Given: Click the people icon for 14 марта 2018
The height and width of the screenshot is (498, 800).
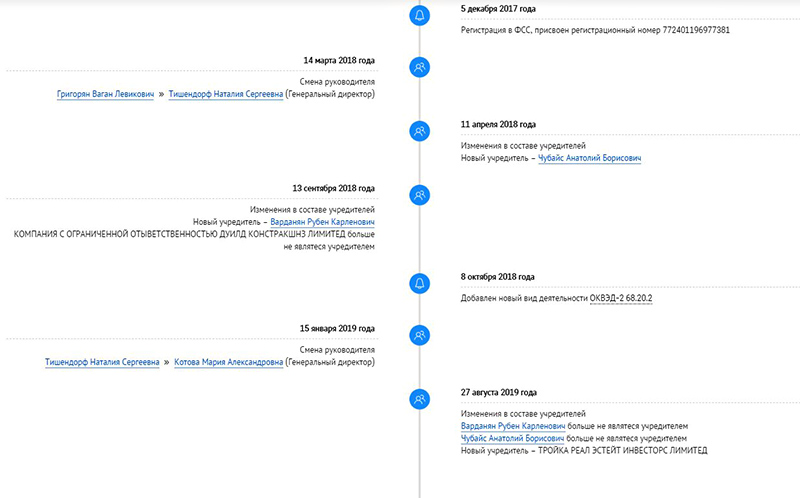Looking at the screenshot, I should 420,67.
